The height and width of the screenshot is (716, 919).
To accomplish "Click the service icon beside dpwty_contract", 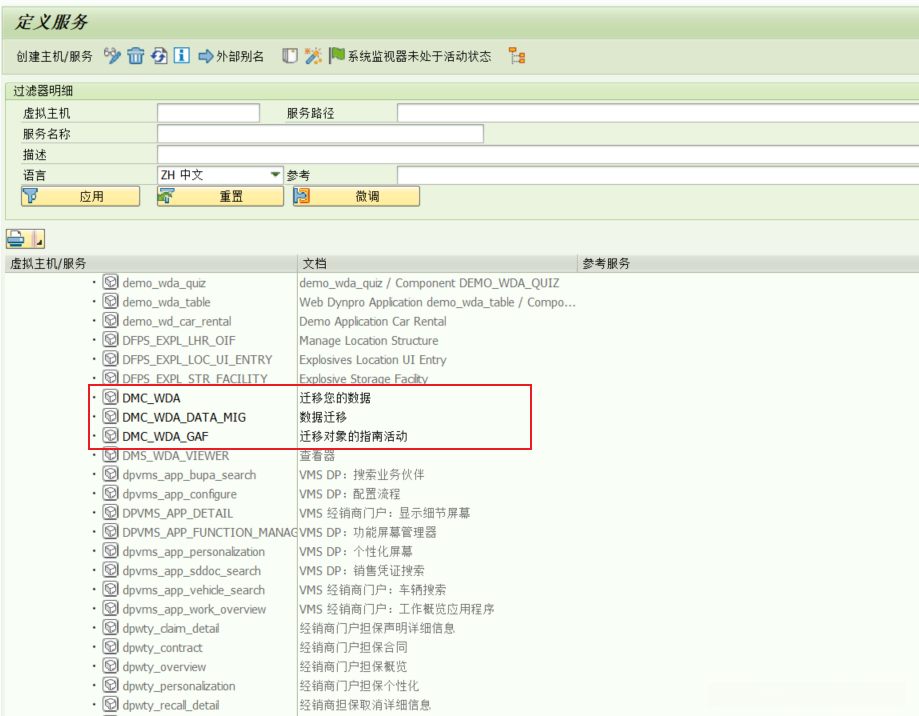I will (x=110, y=647).
